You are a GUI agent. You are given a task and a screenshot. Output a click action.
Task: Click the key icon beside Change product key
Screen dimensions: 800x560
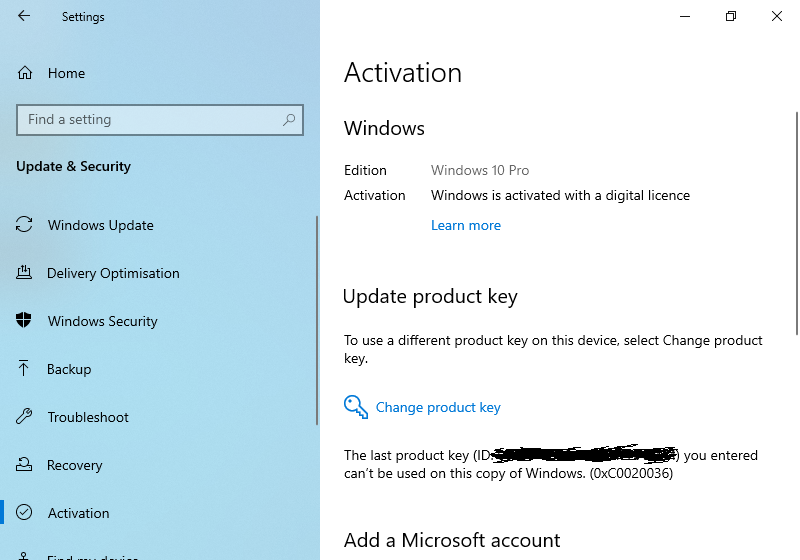pyautogui.click(x=356, y=407)
